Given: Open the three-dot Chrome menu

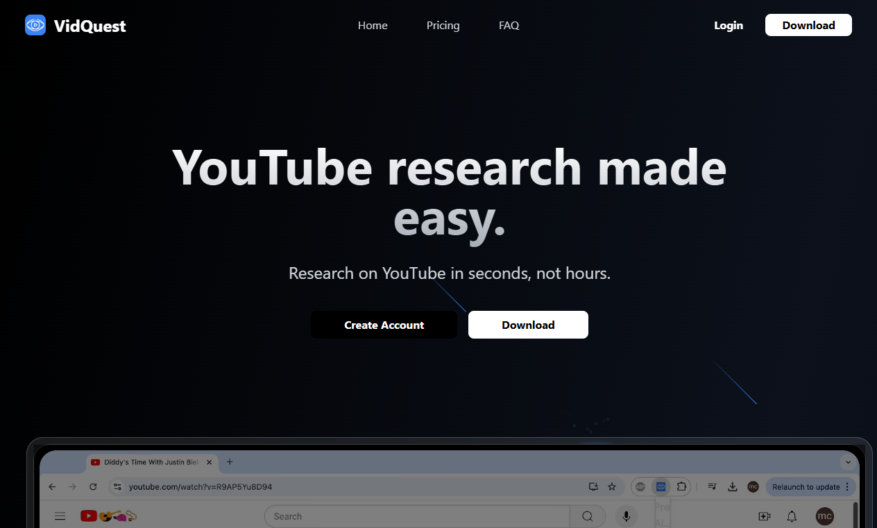Looking at the screenshot, I should coord(847,487).
